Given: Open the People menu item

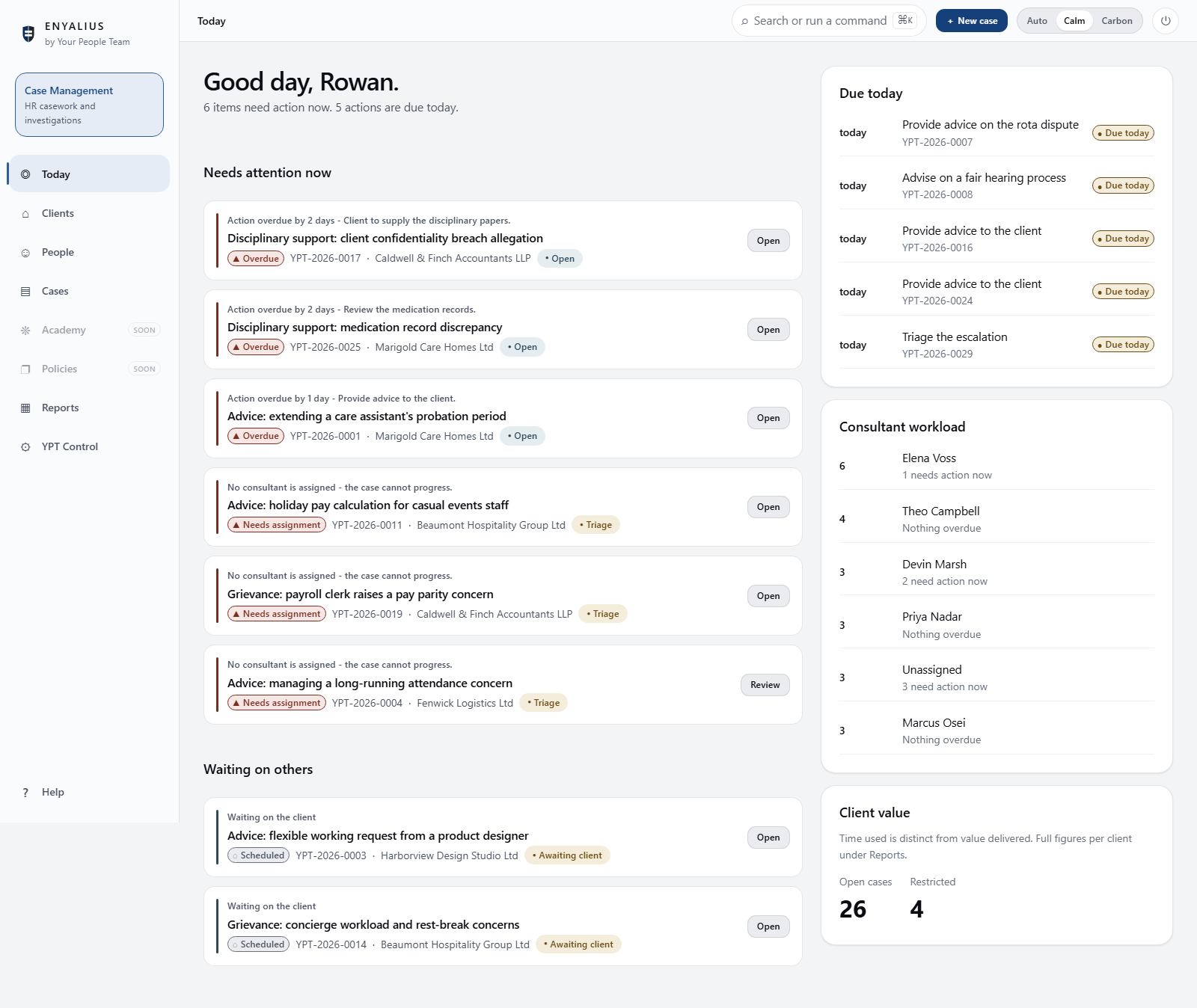Looking at the screenshot, I should click(88, 252).
